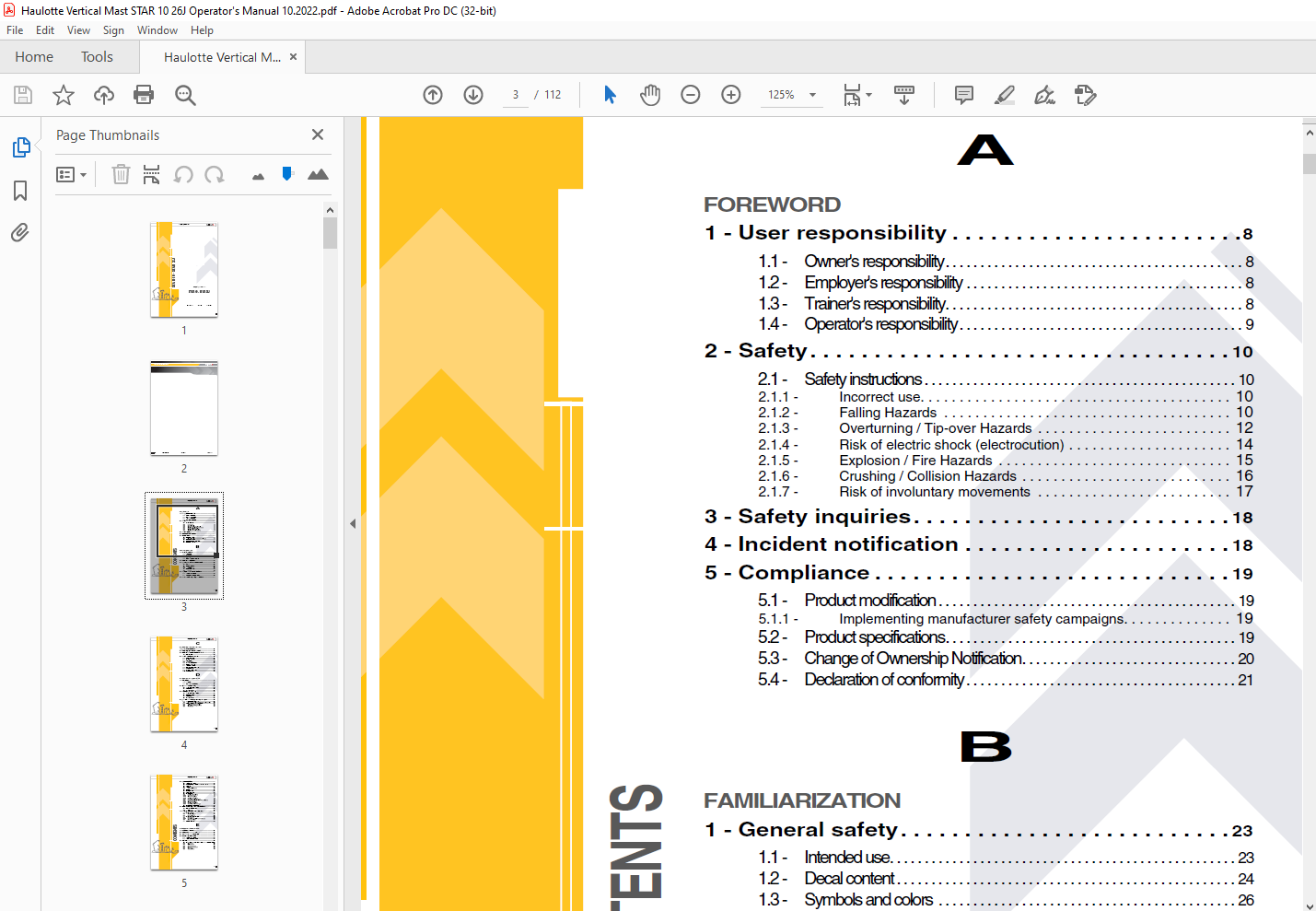Screen dimensions: 1316x911
Task: Collapse the navigation pane arrow
Action: (353, 523)
